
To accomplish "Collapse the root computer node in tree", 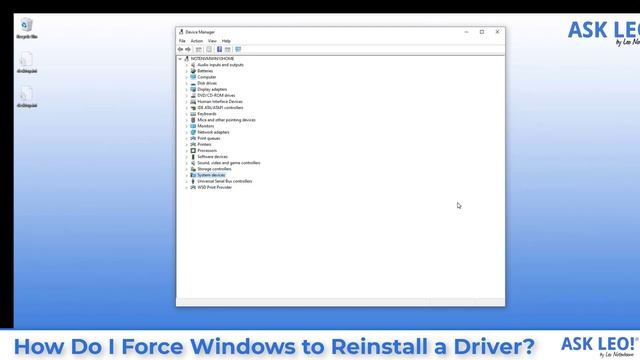I will [x=180, y=59].
